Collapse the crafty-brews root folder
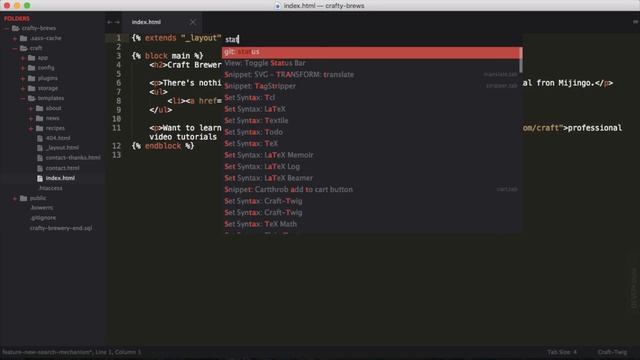Image resolution: width=640 pixels, height=360 pixels. point(7,28)
